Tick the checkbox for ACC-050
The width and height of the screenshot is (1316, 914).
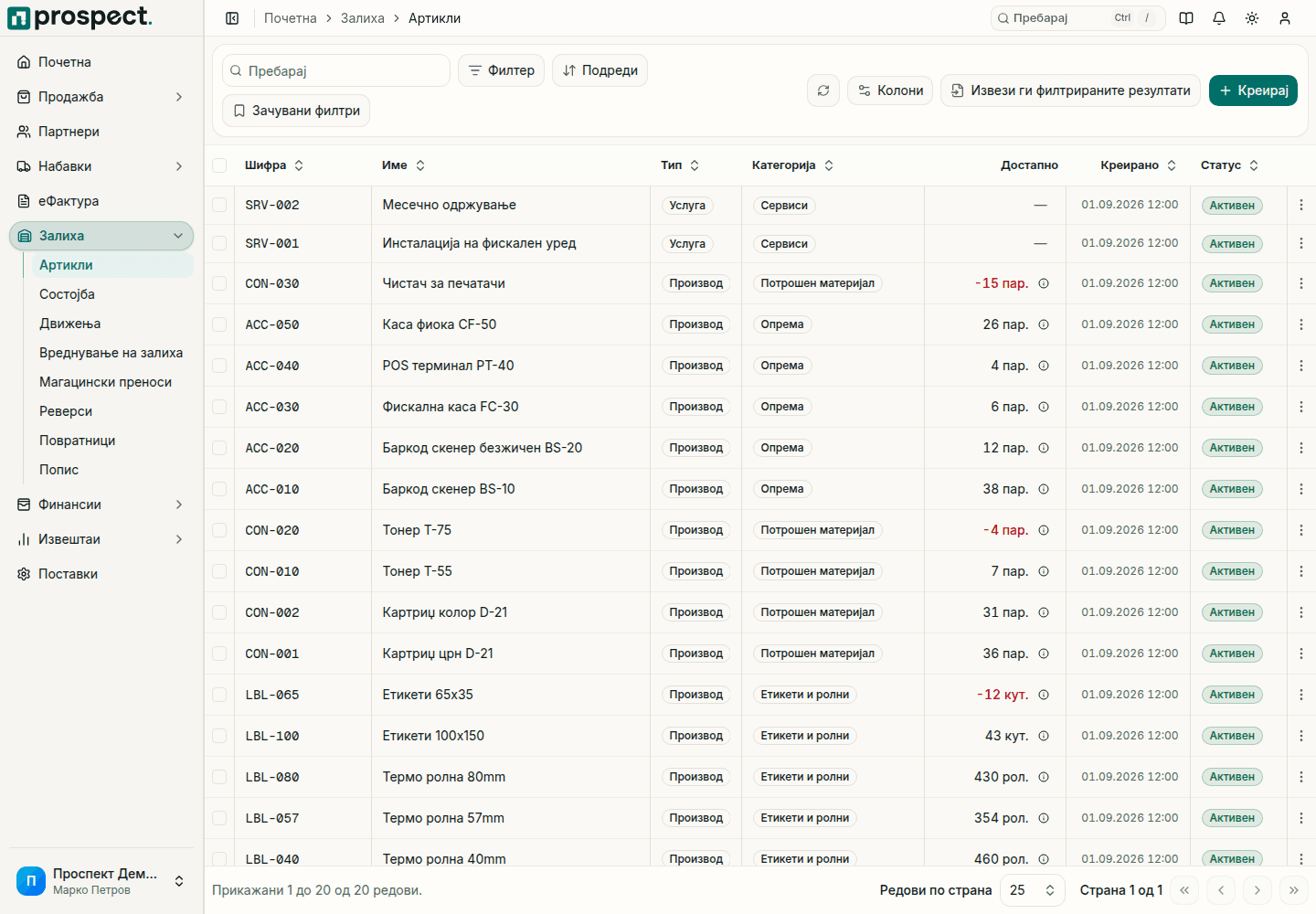pyautogui.click(x=219, y=324)
